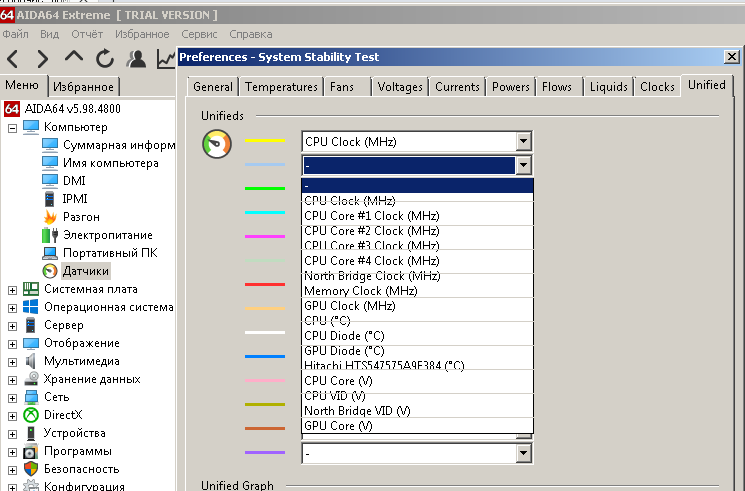Click the Системная плата board icon
Viewport: 745px width, 491px height.
(x=31, y=289)
